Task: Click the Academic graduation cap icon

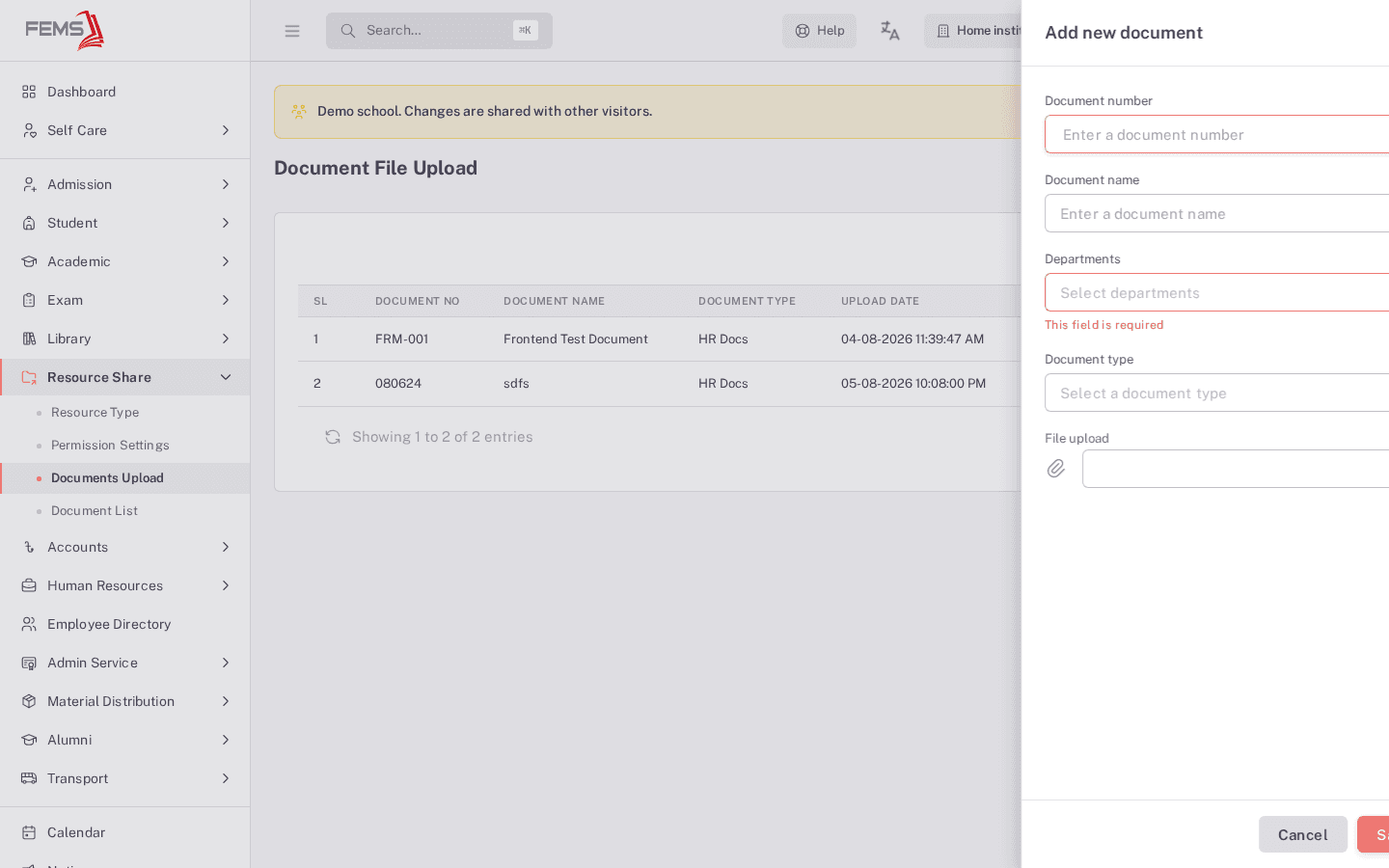Action: [x=29, y=261]
